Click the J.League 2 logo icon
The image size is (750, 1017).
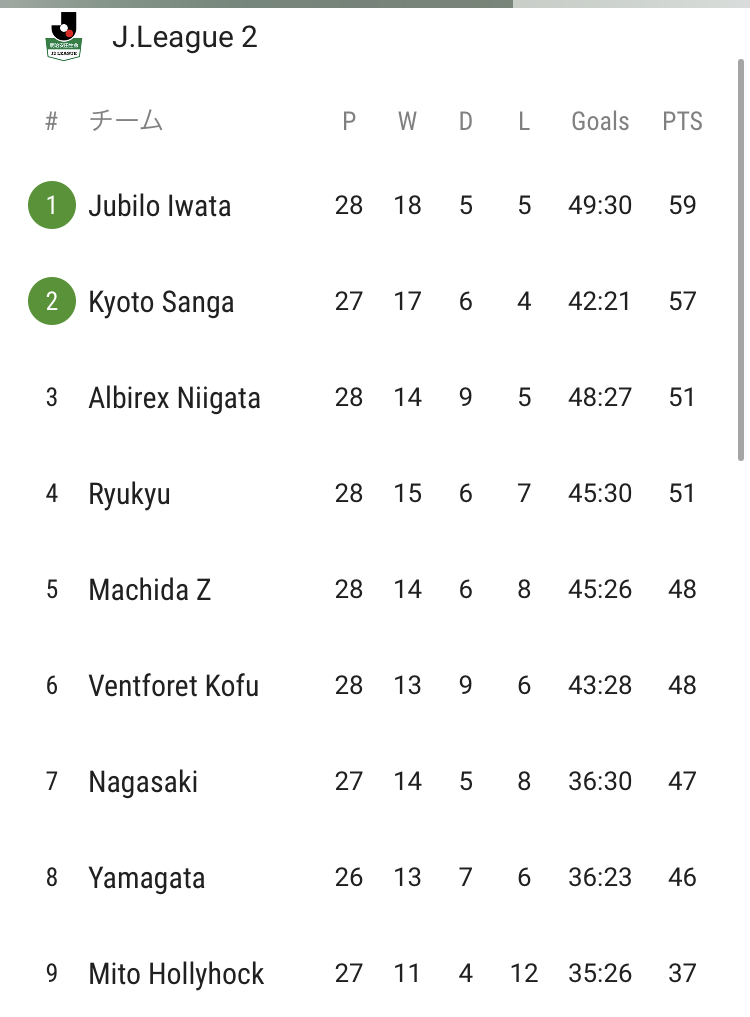[64, 37]
